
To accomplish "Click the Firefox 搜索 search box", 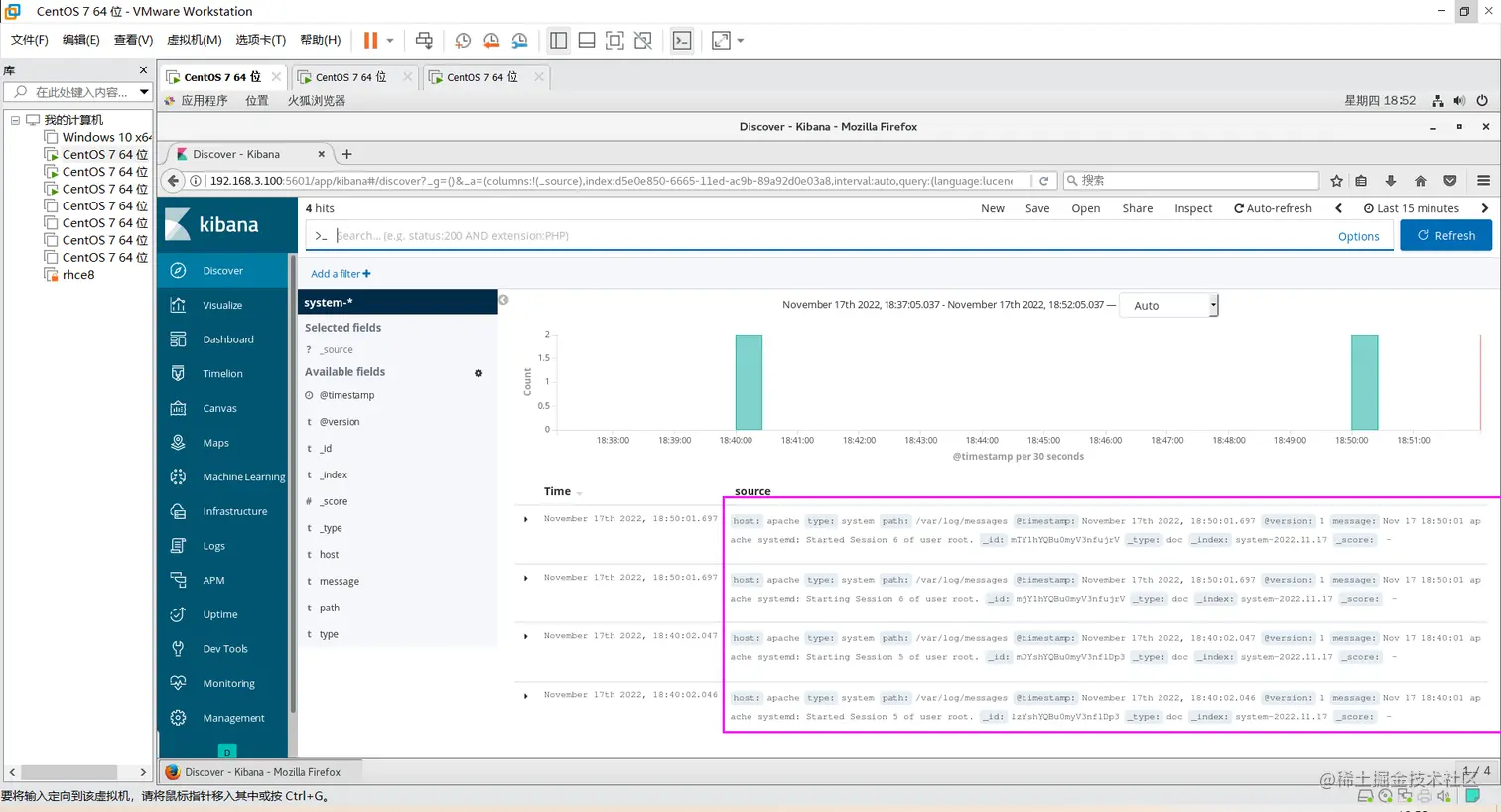I will point(1191,181).
